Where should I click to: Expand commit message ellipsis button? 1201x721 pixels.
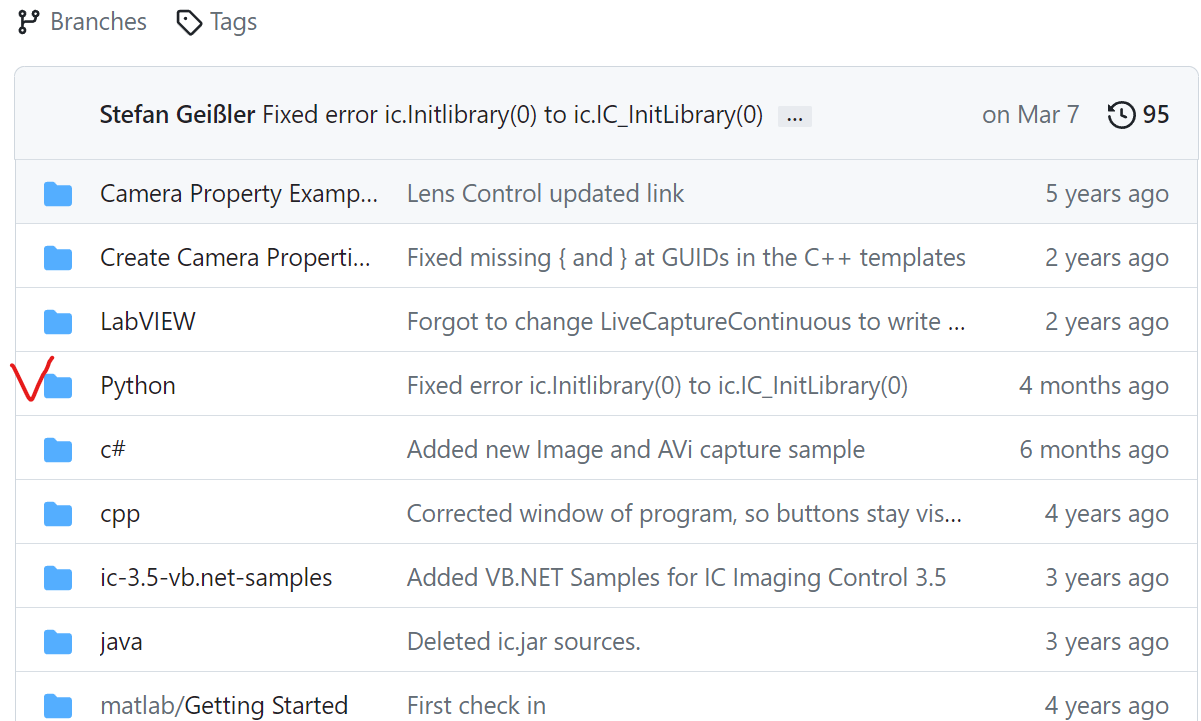[x=795, y=116]
